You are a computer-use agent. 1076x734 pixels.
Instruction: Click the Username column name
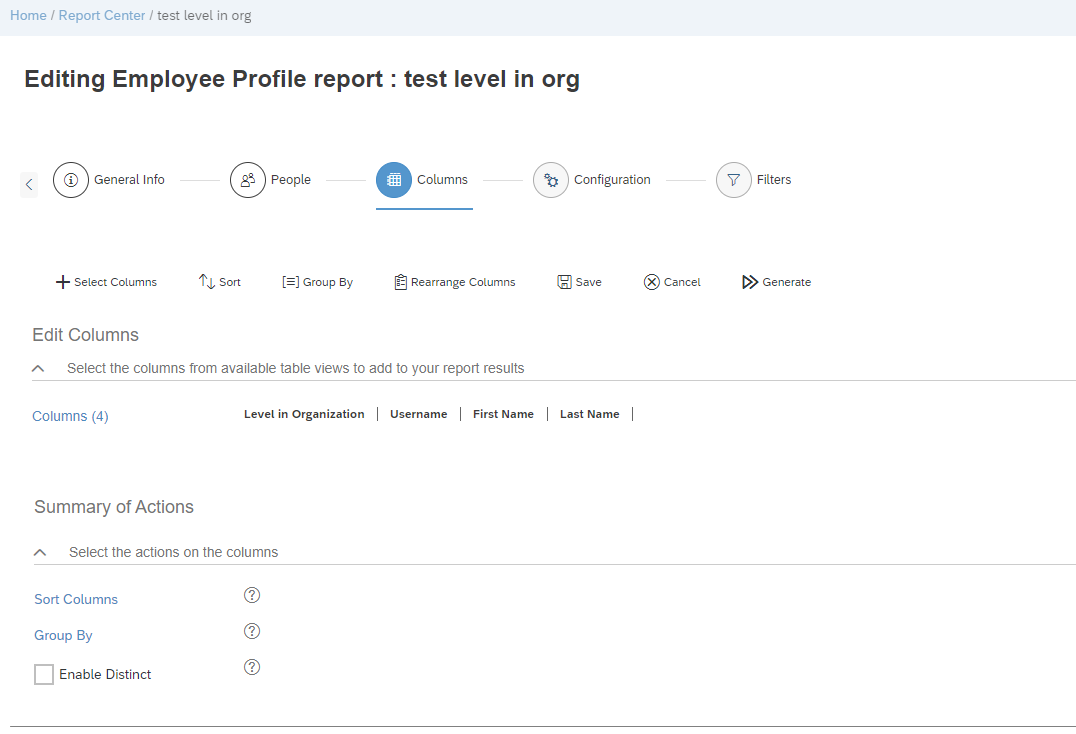[x=419, y=414]
